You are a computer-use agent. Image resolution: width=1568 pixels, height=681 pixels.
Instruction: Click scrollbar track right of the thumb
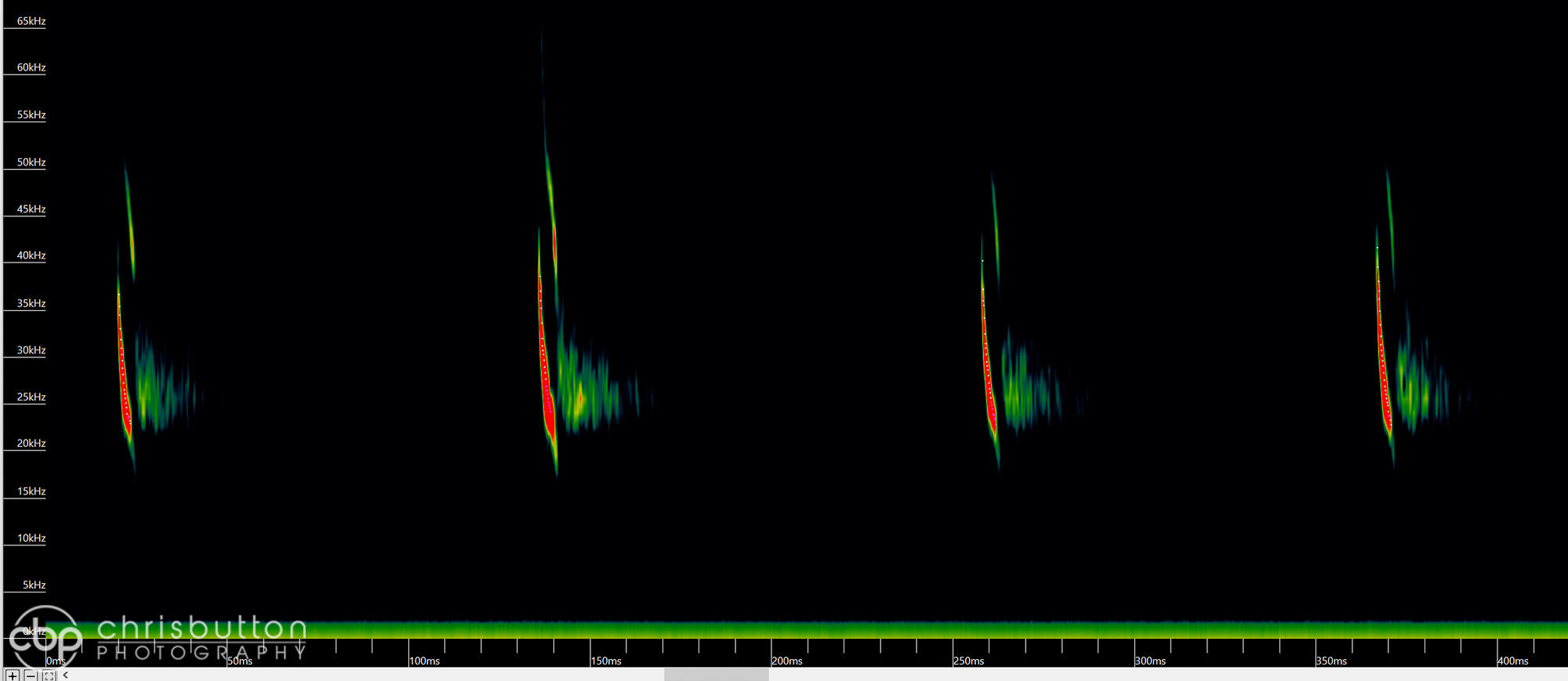pyautogui.click(x=1098, y=675)
